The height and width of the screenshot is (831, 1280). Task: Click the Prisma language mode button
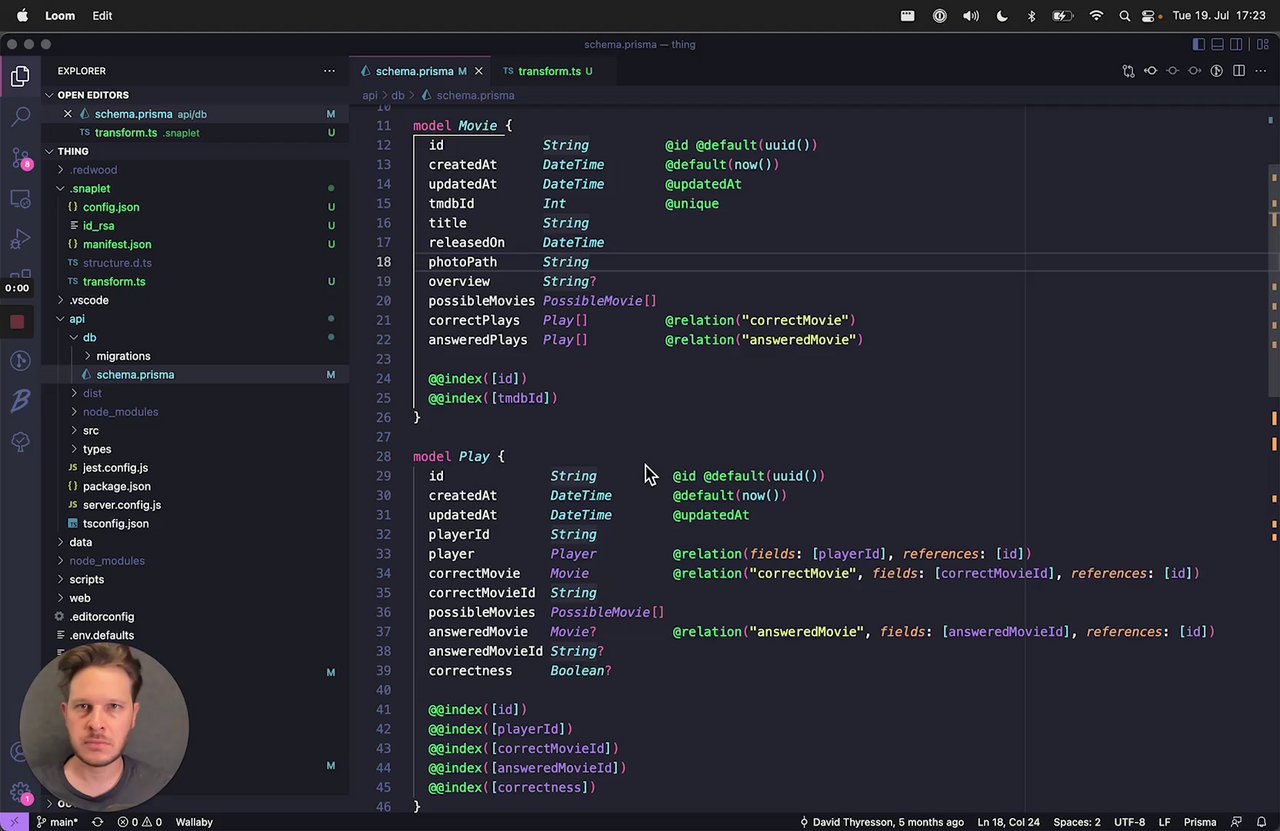[1199, 822]
